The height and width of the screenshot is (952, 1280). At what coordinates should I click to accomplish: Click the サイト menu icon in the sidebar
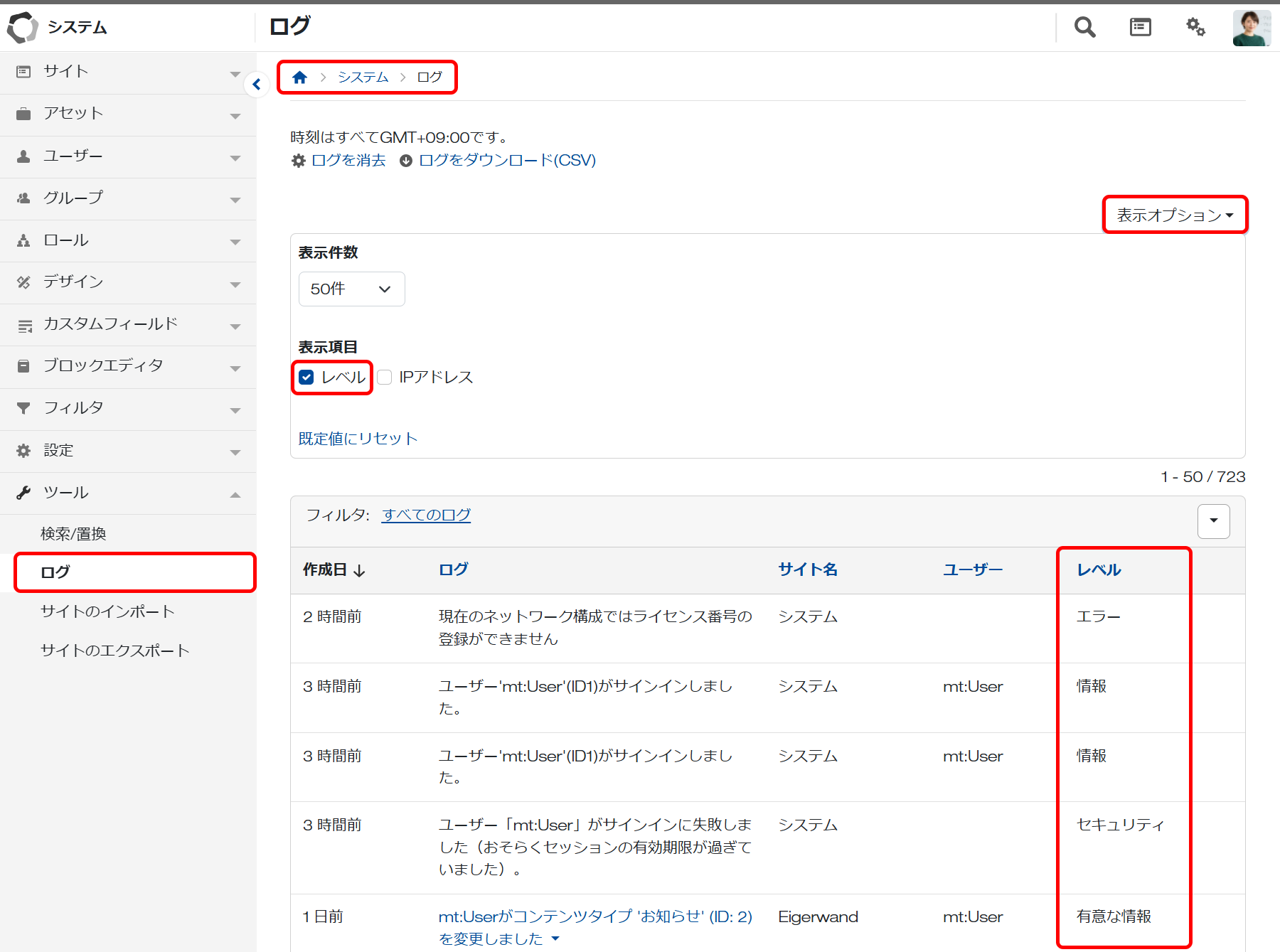click(x=23, y=72)
